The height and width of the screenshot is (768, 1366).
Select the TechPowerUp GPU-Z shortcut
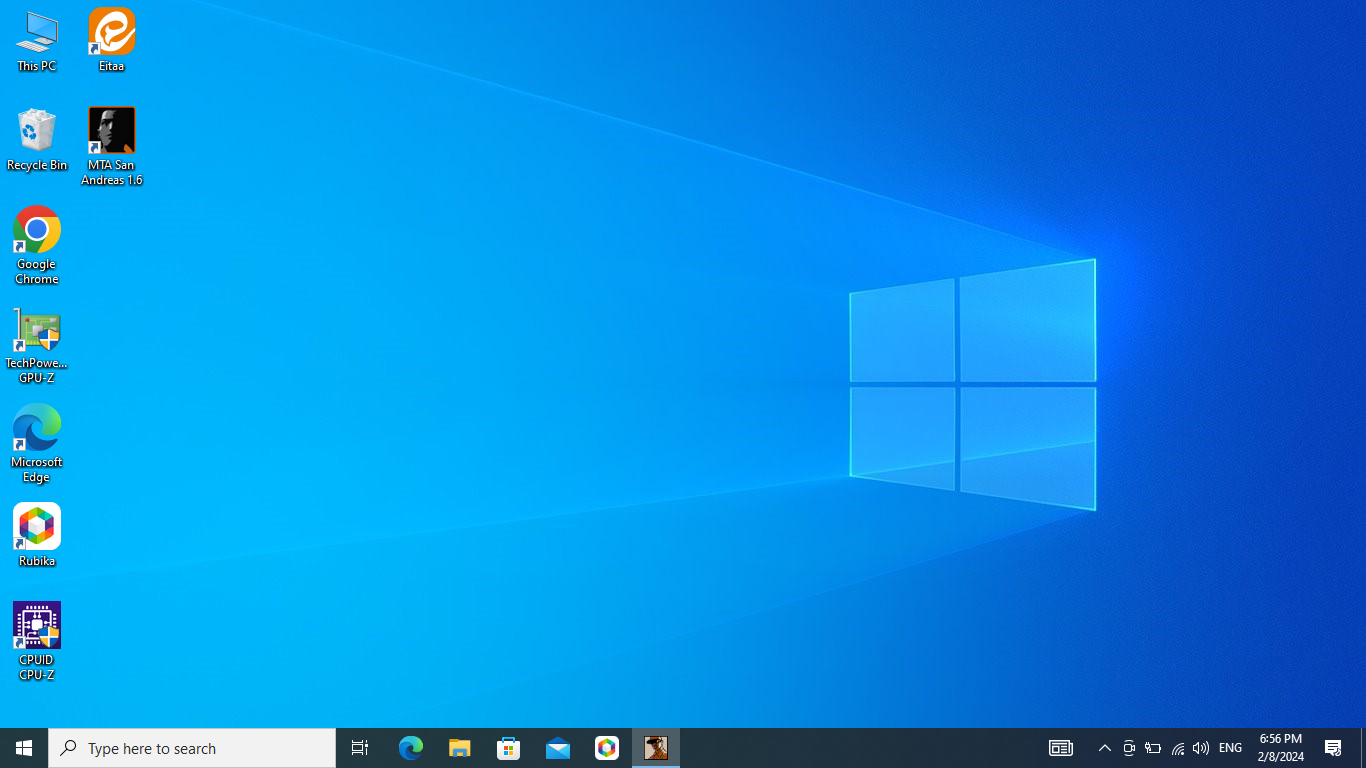point(37,344)
